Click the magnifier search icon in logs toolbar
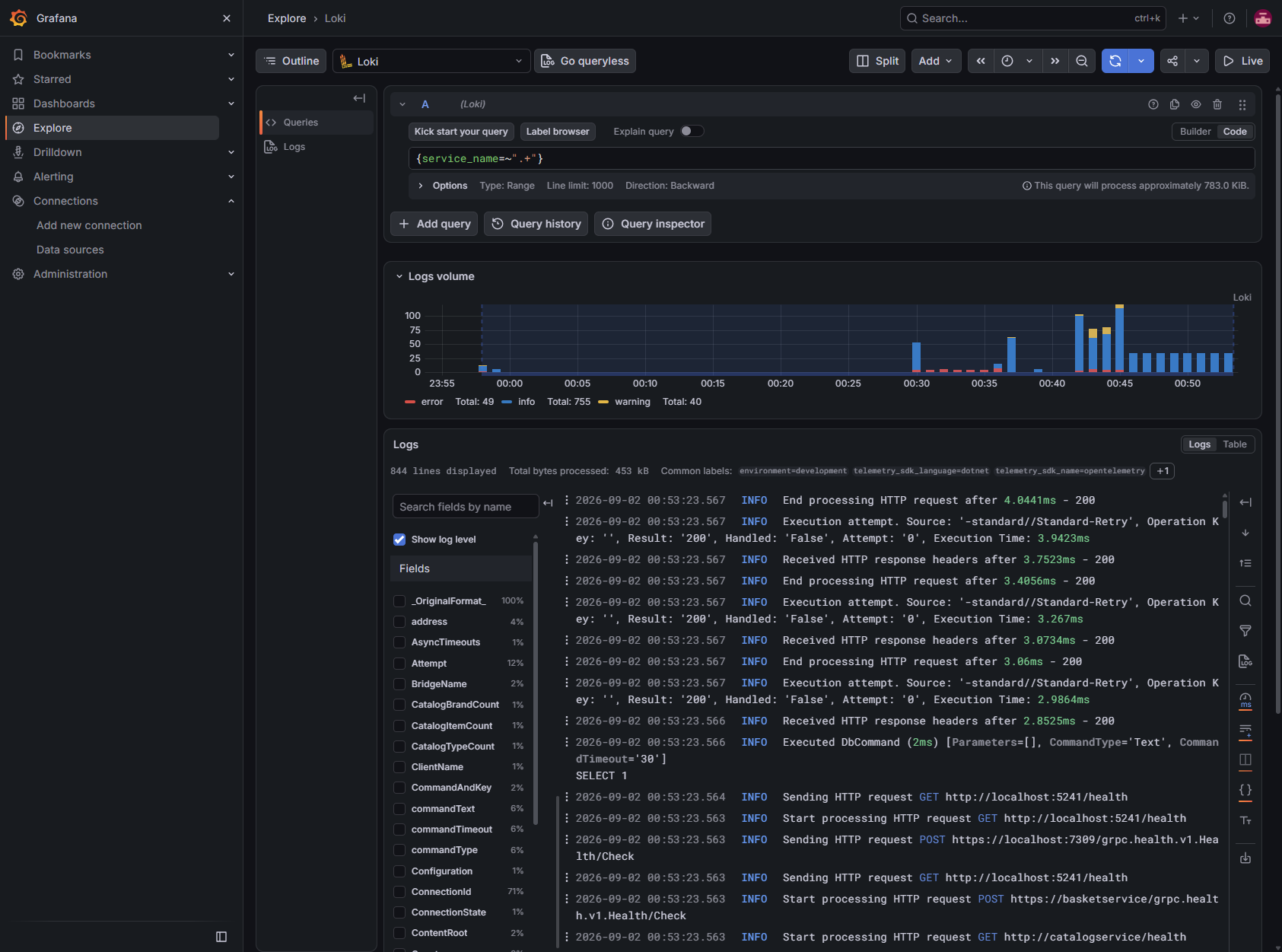This screenshot has width=1282, height=952. [1245, 600]
